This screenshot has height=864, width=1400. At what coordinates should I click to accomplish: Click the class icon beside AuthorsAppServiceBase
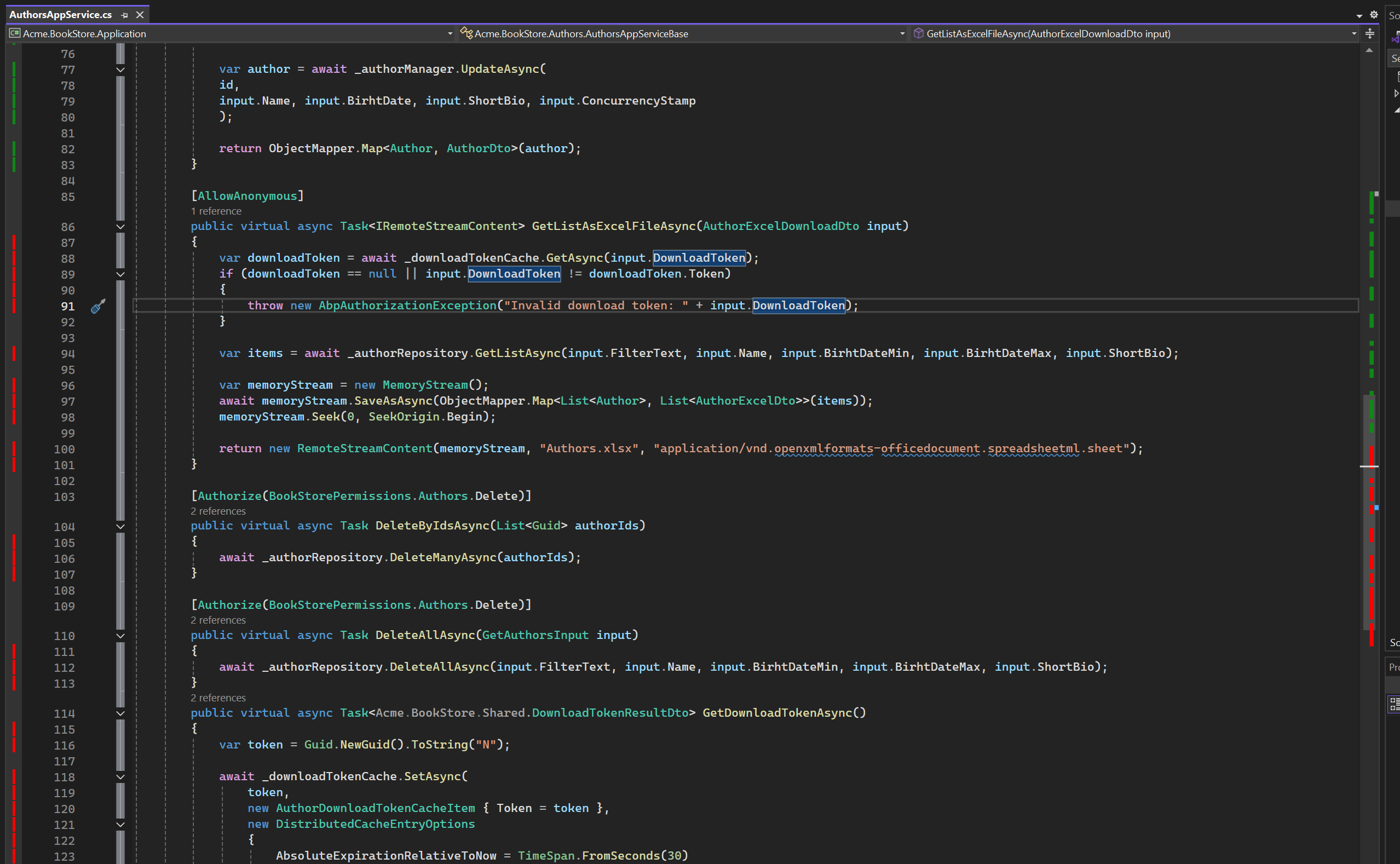coord(466,33)
